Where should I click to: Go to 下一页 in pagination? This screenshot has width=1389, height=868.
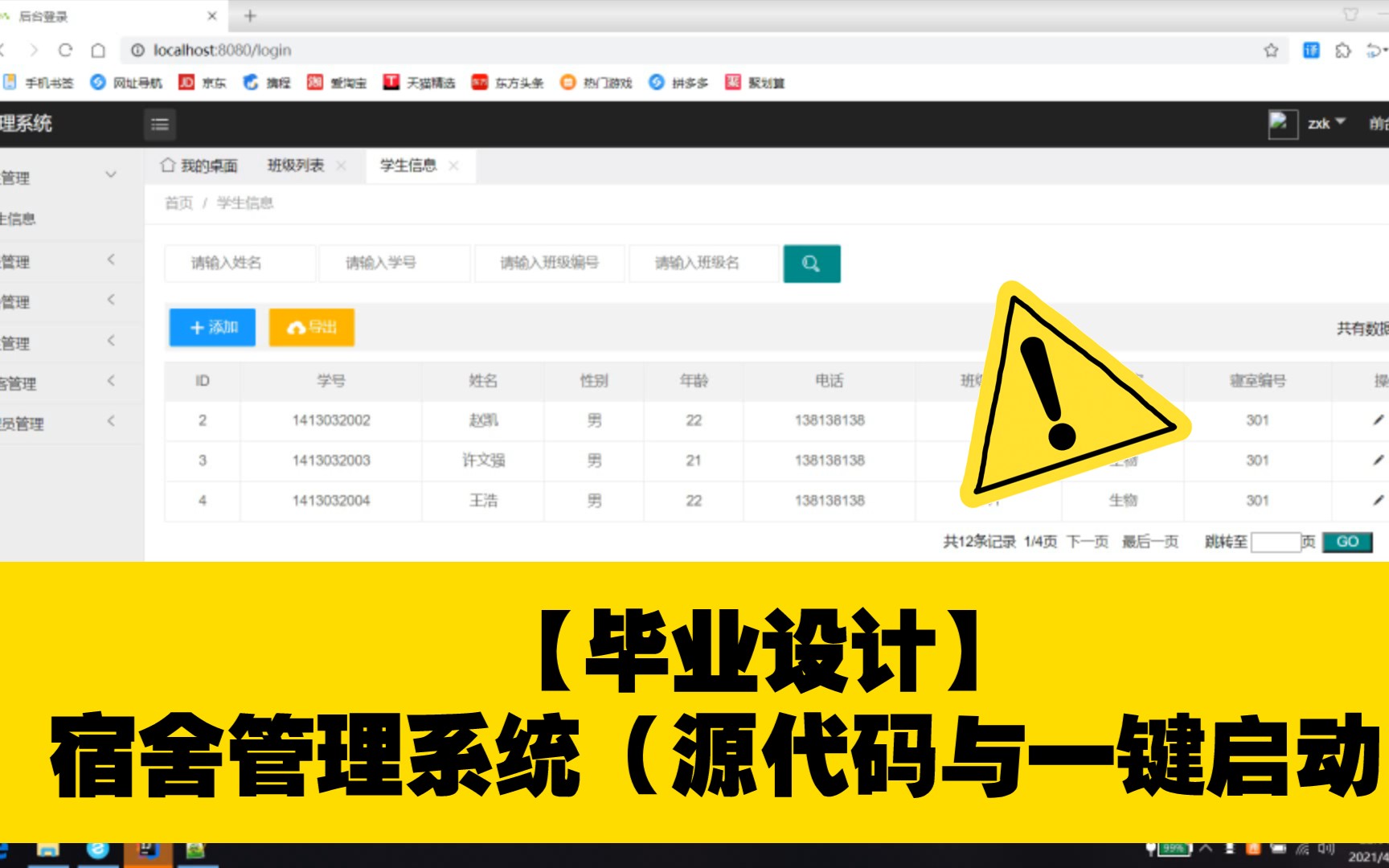tap(1088, 542)
